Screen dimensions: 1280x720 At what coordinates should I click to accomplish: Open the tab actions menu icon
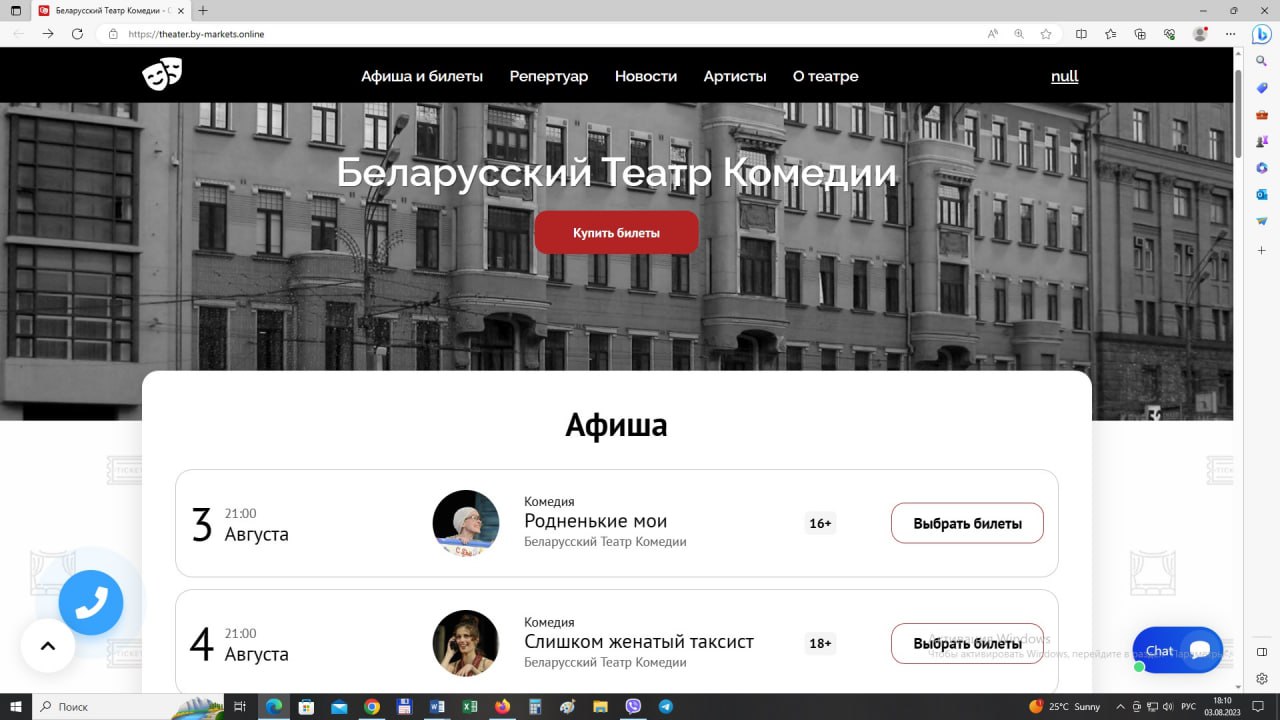(x=16, y=10)
